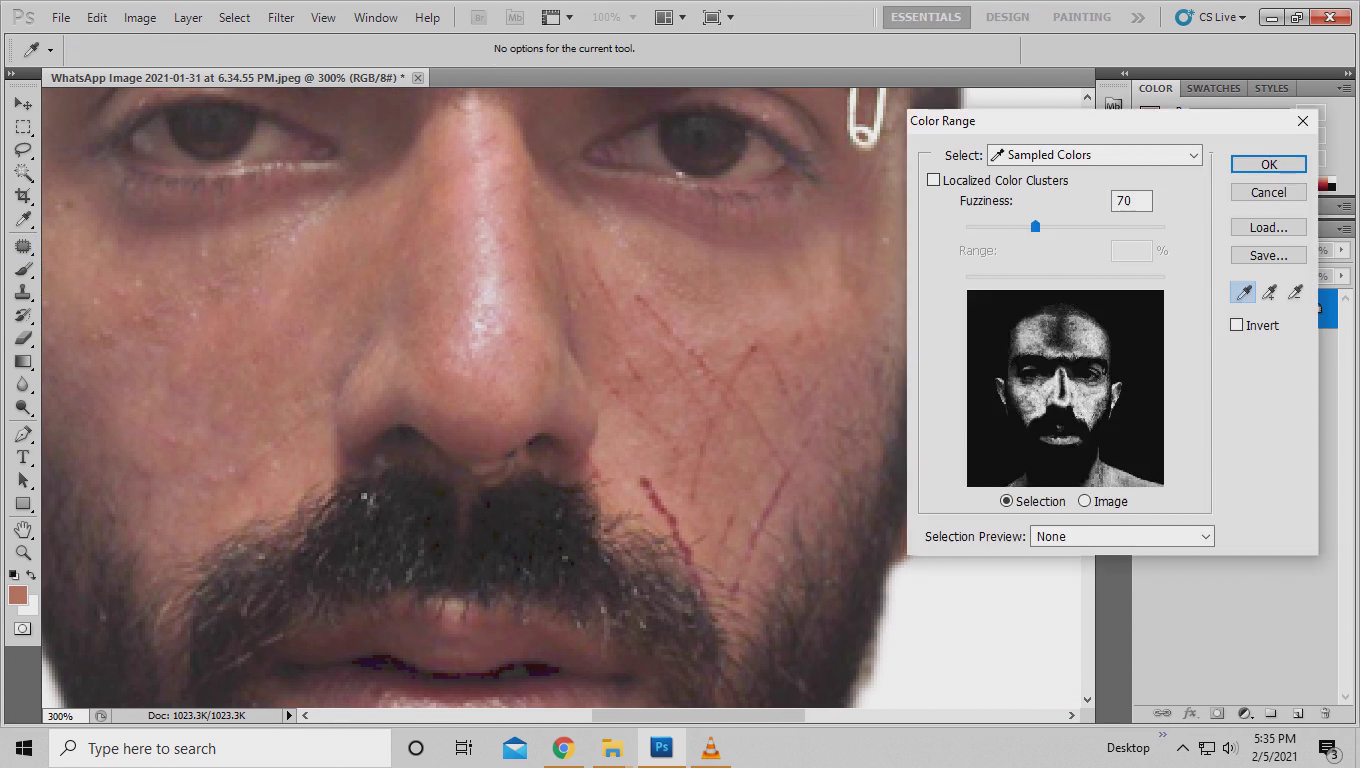The width and height of the screenshot is (1360, 768).
Task: Create a new layer group folder
Action: (x=1271, y=713)
